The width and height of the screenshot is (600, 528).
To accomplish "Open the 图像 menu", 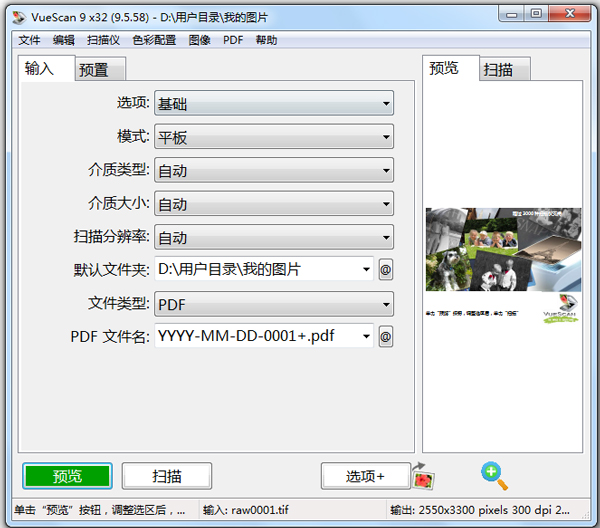I will pos(199,40).
